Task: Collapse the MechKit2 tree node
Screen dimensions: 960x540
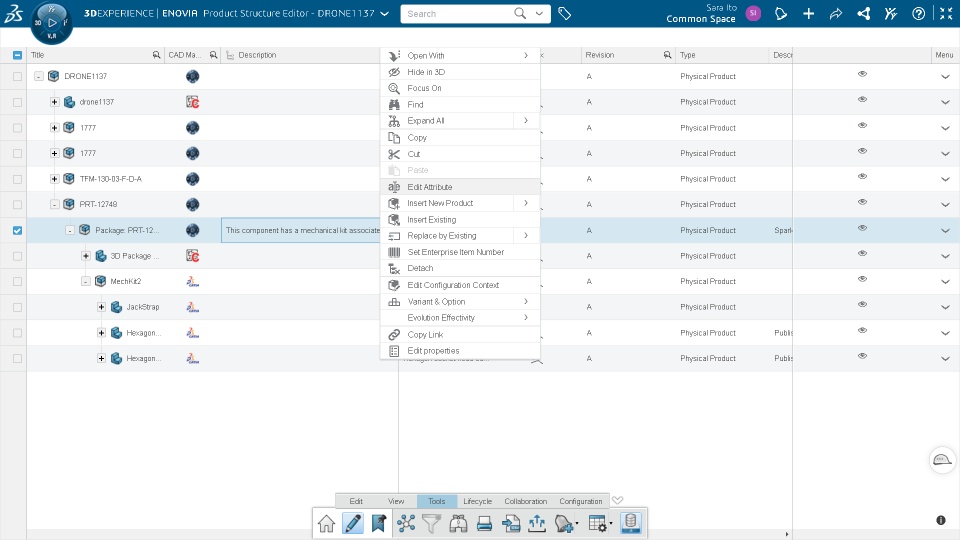Action: point(86,282)
